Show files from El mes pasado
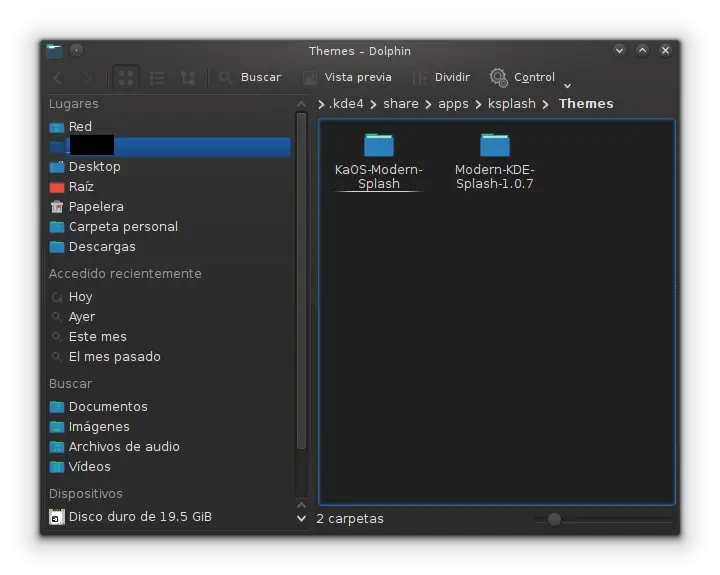 170,357
